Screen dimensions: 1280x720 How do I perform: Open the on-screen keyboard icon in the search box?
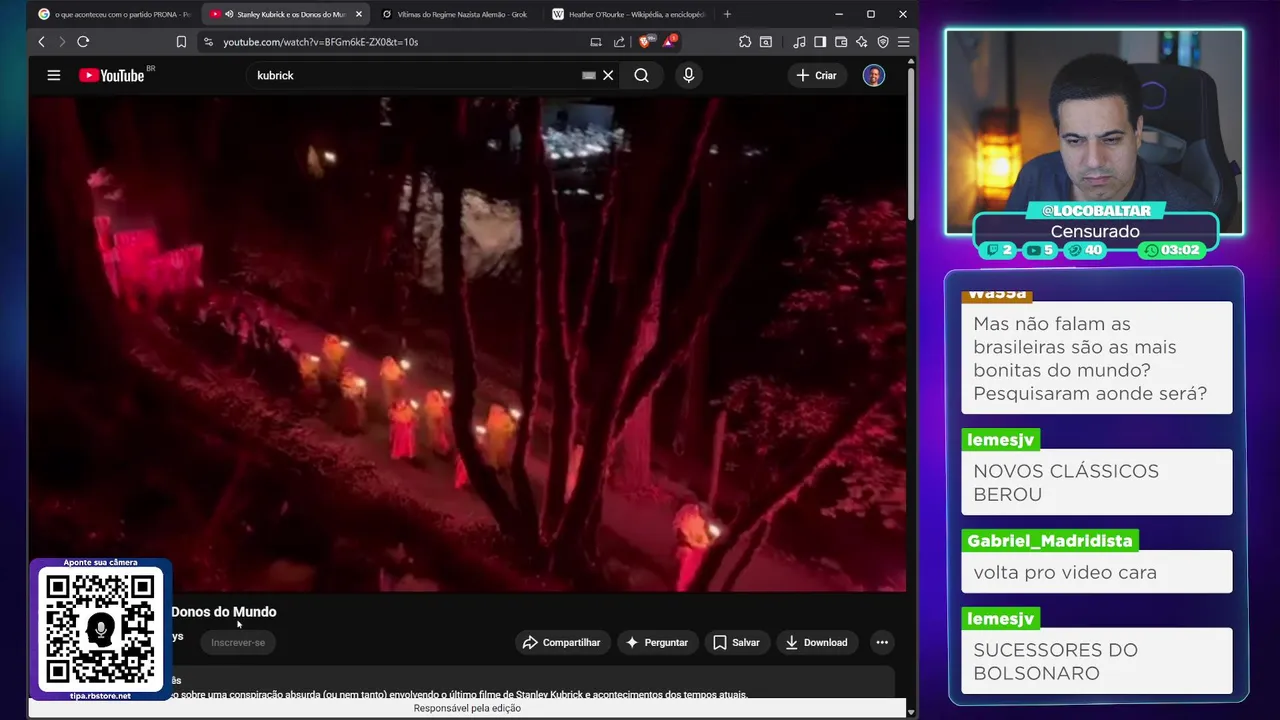pyautogui.click(x=589, y=75)
